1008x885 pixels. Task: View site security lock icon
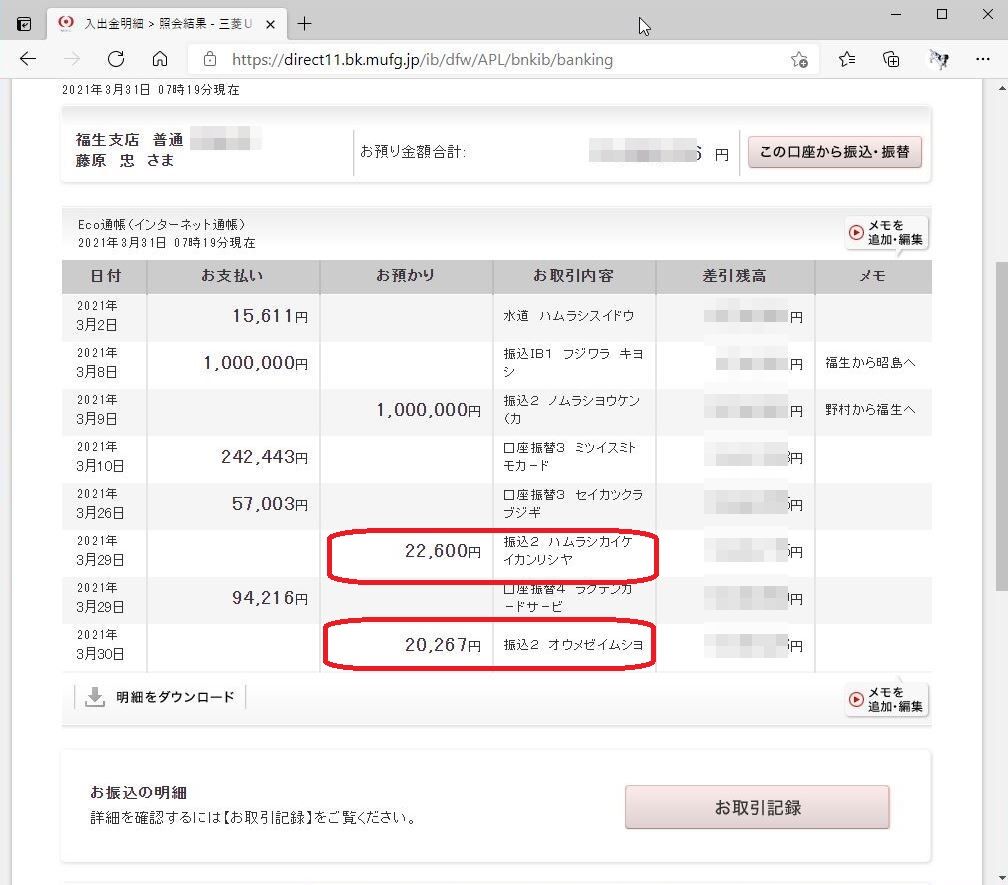pyautogui.click(x=210, y=59)
